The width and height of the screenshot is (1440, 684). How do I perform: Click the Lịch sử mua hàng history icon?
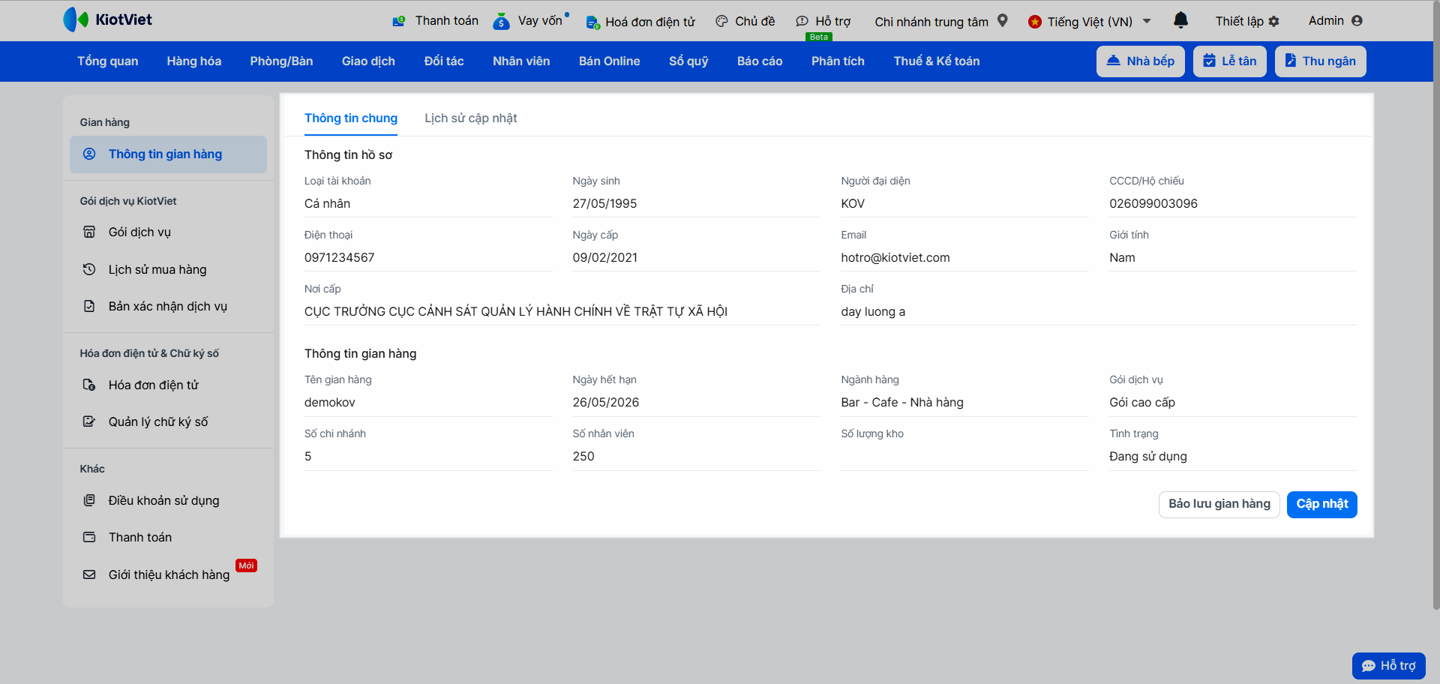pyautogui.click(x=89, y=269)
